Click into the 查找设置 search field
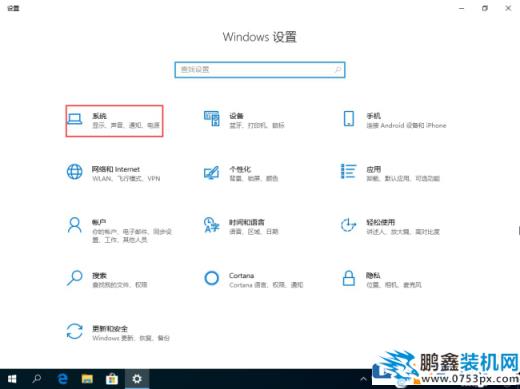 pyautogui.click(x=260, y=70)
